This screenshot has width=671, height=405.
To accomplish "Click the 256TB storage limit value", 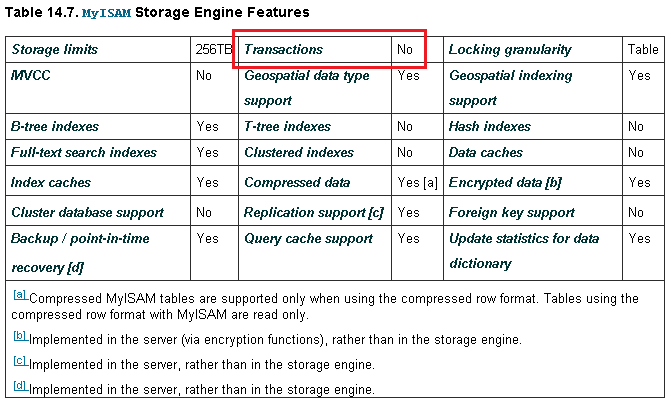I will click(x=214, y=50).
